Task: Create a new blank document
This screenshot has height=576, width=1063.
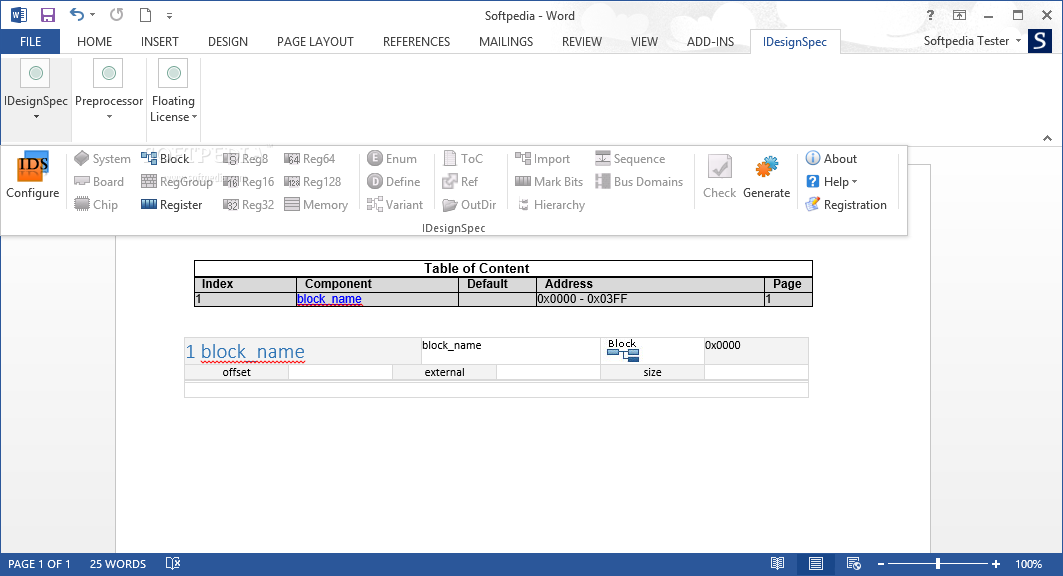Action: click(145, 15)
